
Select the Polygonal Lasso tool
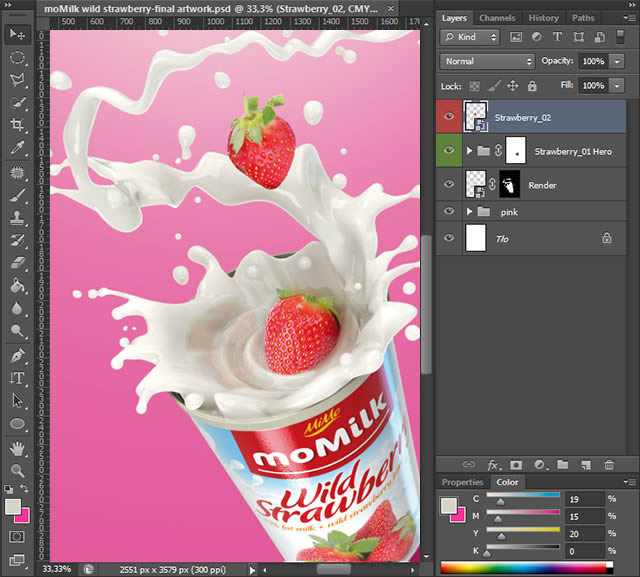point(17,80)
